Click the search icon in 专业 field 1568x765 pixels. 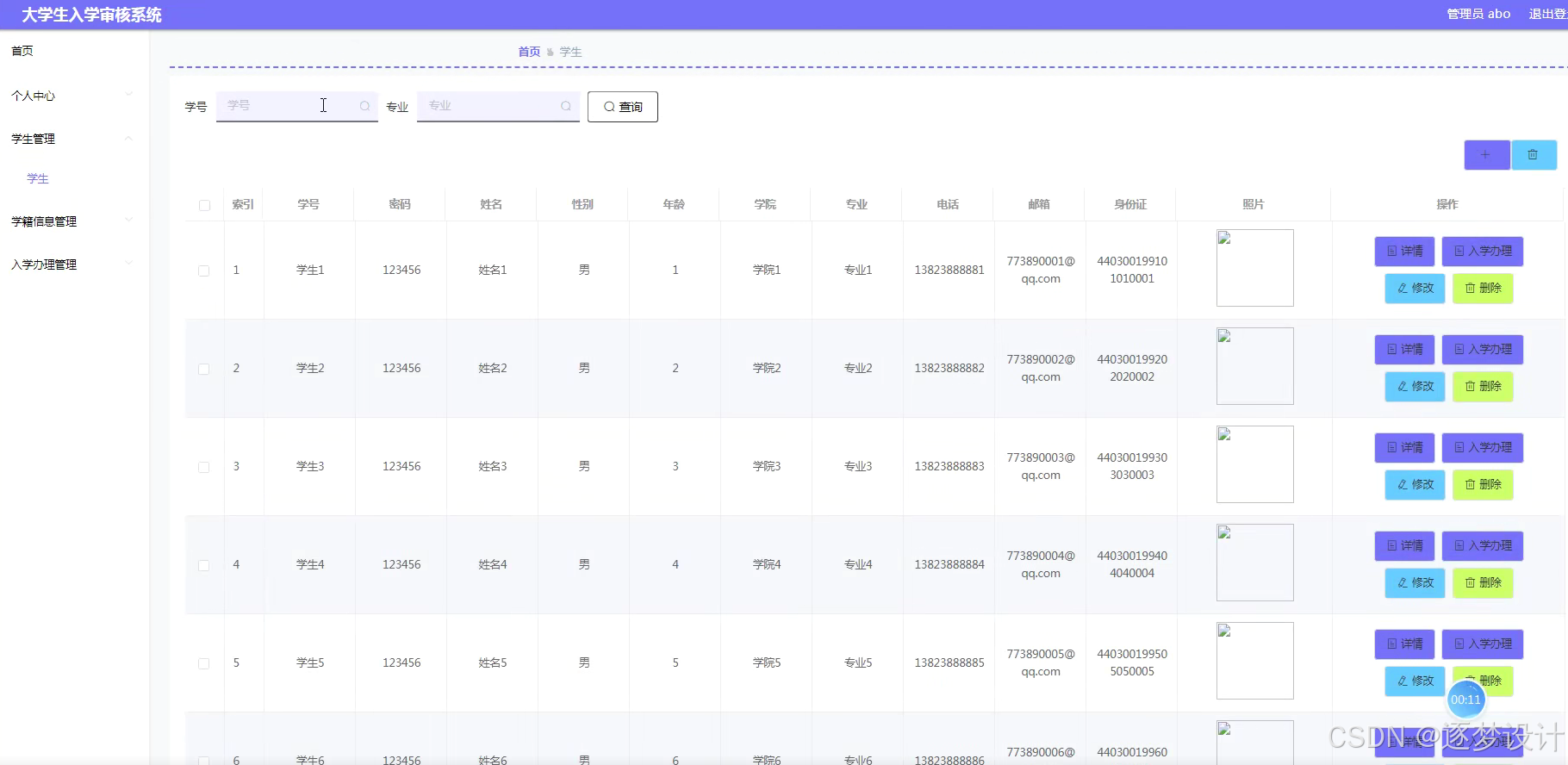566,106
